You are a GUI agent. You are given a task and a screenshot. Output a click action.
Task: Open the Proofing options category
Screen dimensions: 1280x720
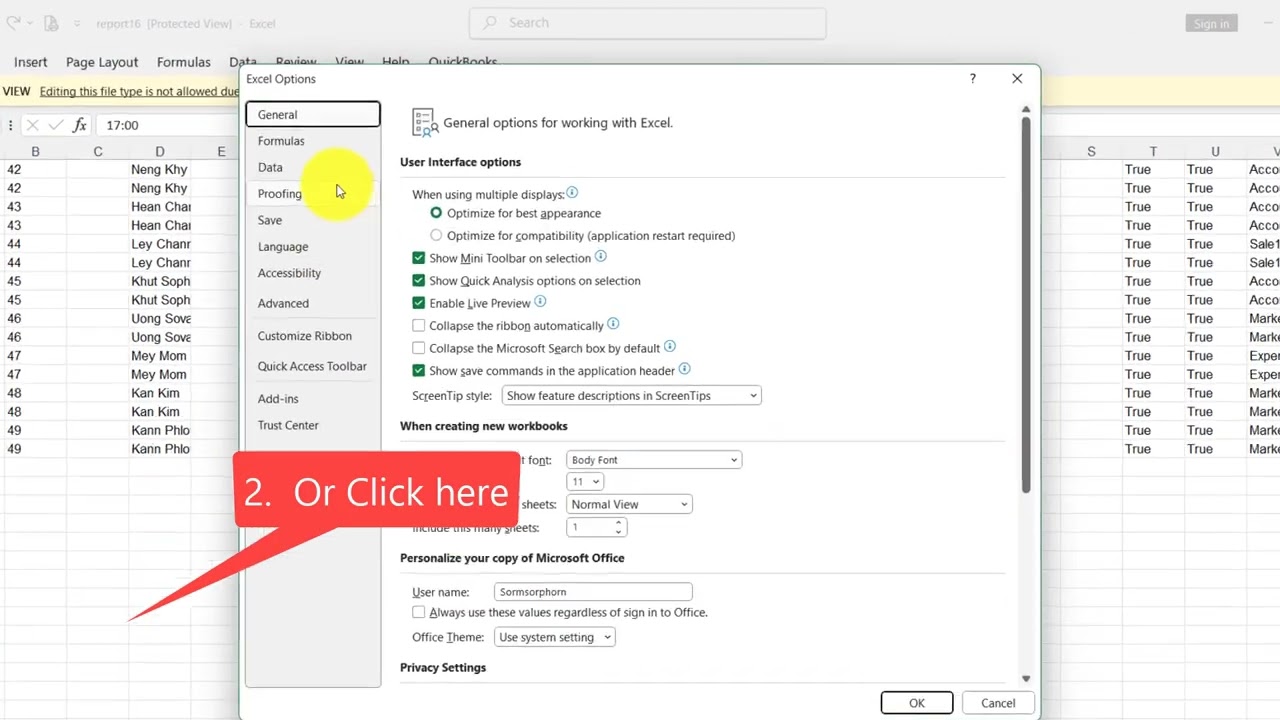313,194
